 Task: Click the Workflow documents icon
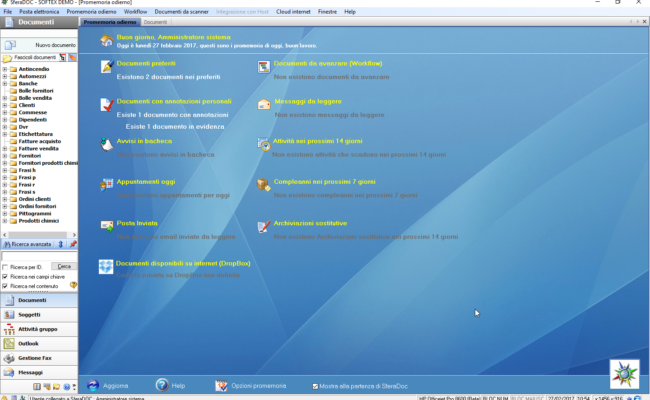pyautogui.click(x=264, y=66)
